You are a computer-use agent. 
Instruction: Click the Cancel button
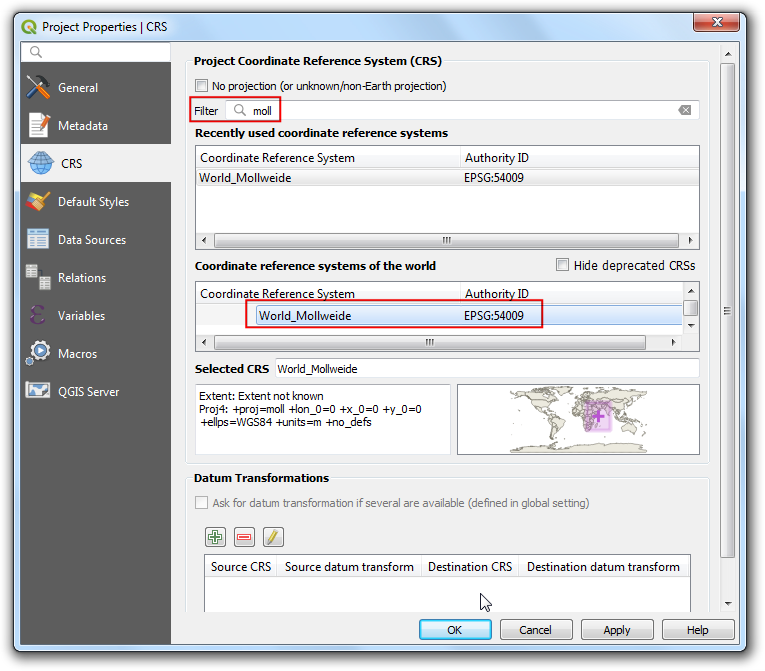point(535,630)
